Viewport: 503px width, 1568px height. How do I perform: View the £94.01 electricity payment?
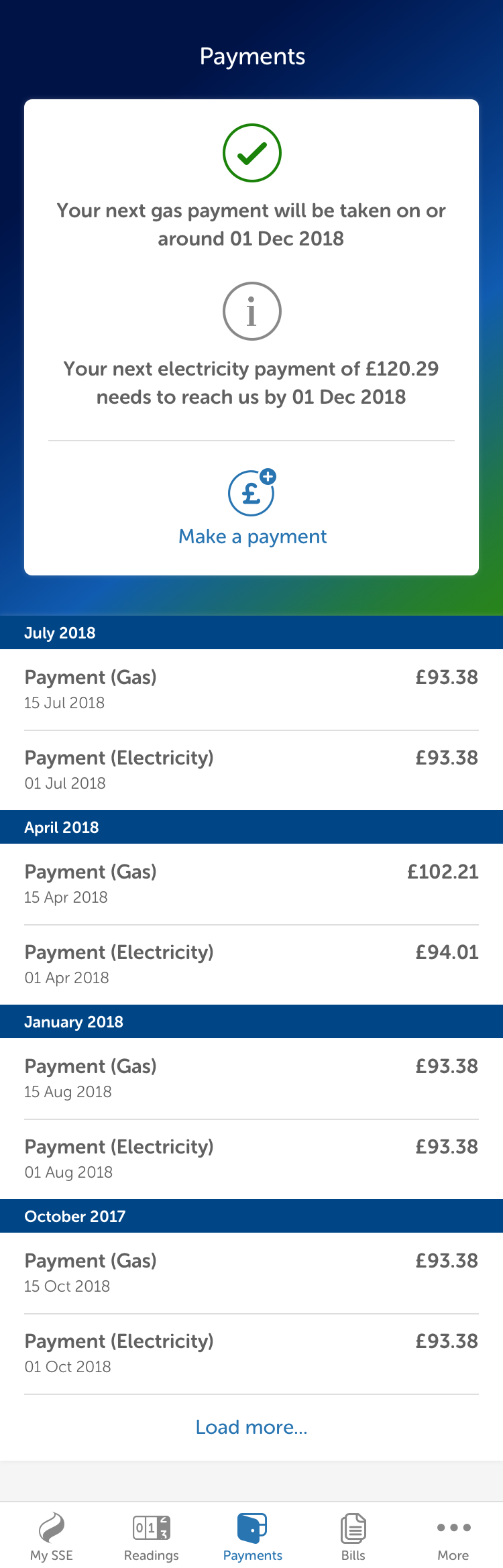pyautogui.click(x=251, y=964)
